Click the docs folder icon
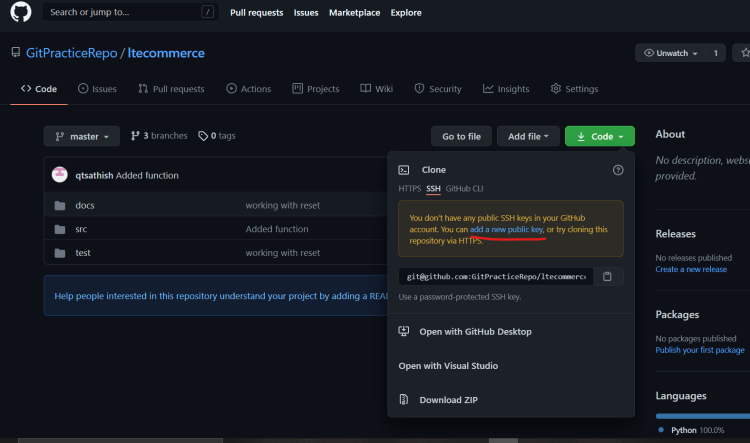Screen dimensions: 750x443 60,206
